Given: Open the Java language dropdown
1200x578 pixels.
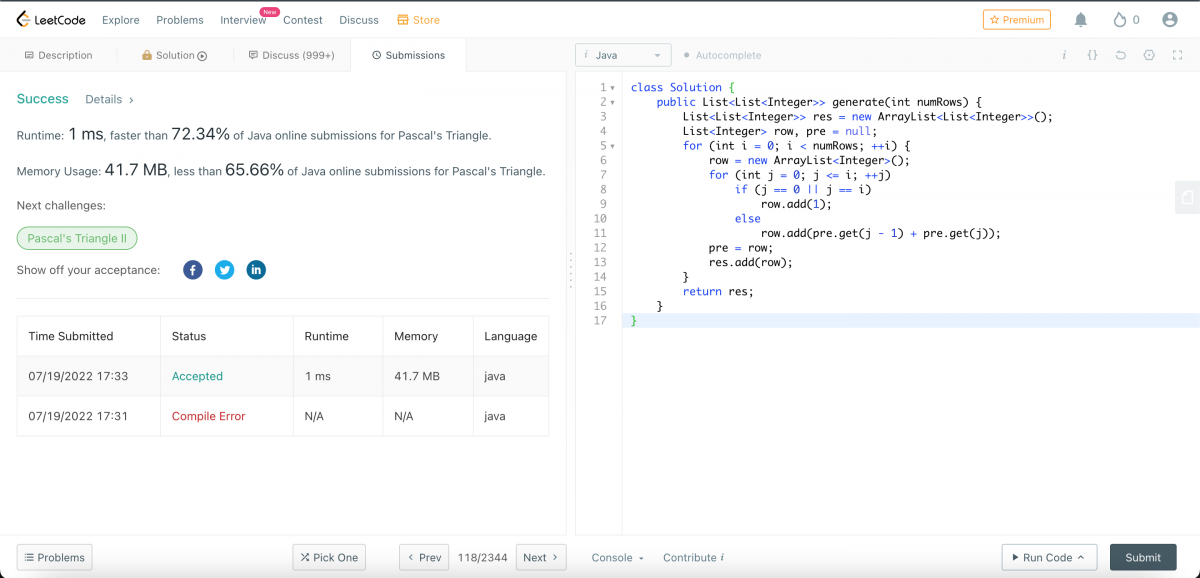Looking at the screenshot, I should (x=623, y=55).
